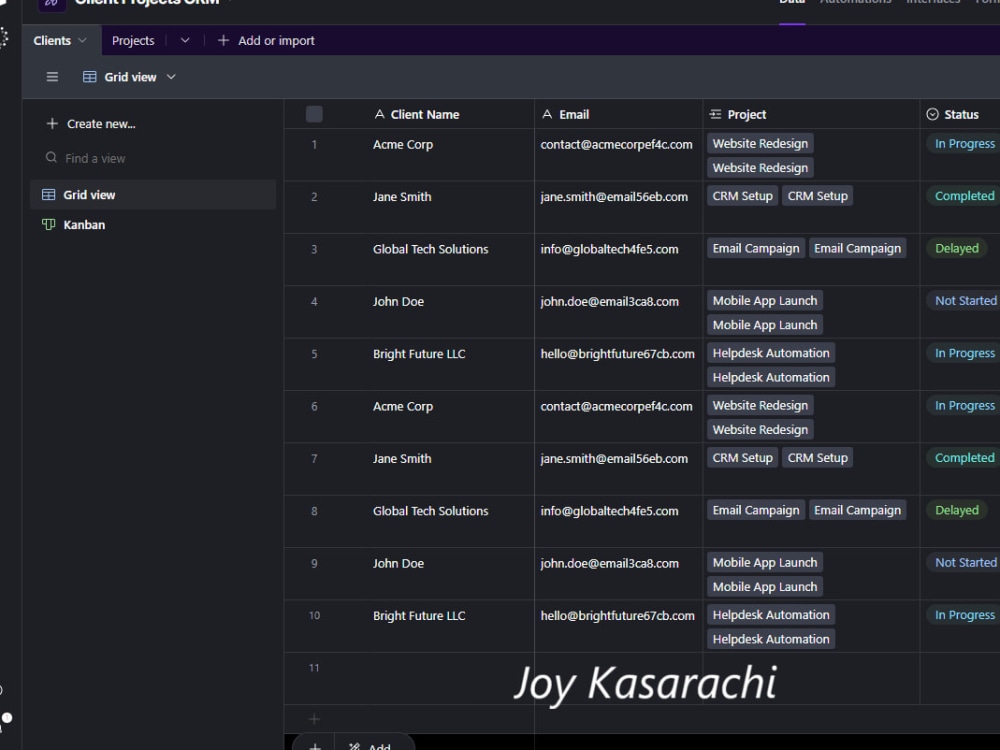Viewport: 1000px width, 750px height.
Task: Click the text-field icon in Client Name header
Action: tap(379, 114)
